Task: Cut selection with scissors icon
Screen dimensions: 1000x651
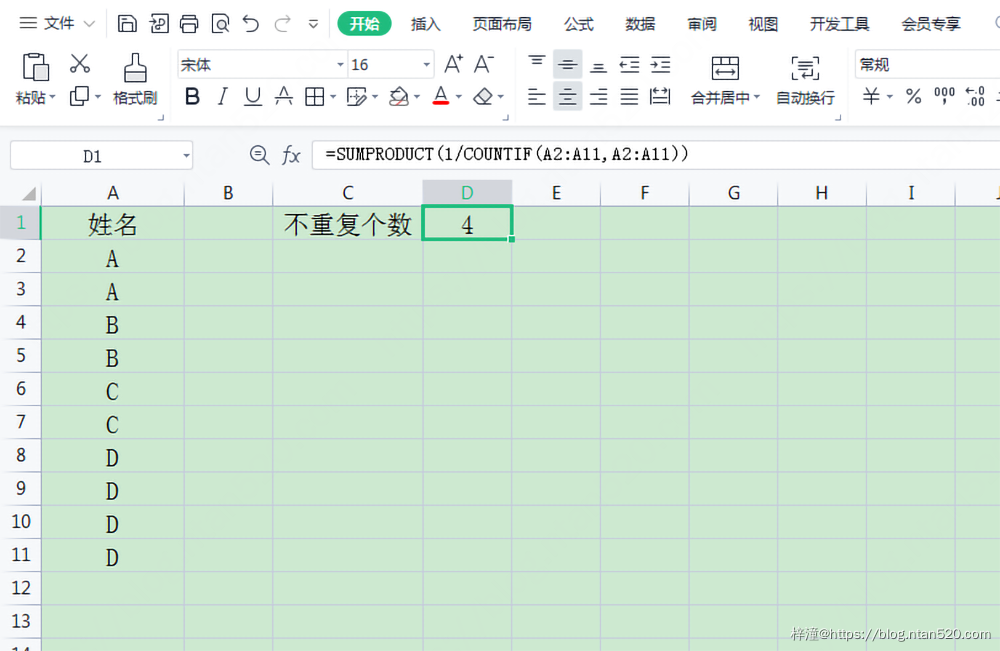Action: click(80, 64)
